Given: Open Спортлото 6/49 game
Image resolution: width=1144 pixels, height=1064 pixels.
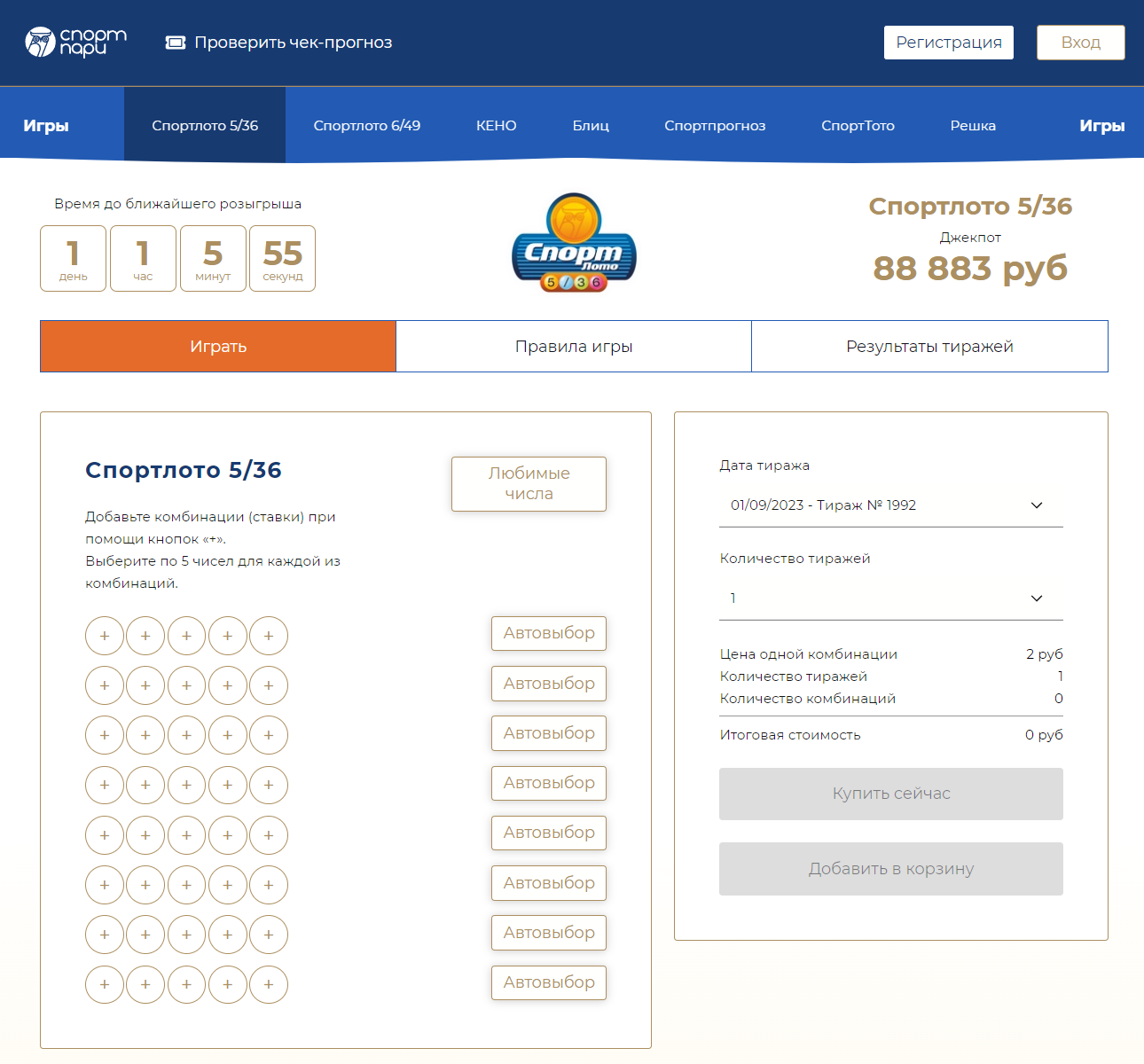Looking at the screenshot, I should pyautogui.click(x=367, y=125).
